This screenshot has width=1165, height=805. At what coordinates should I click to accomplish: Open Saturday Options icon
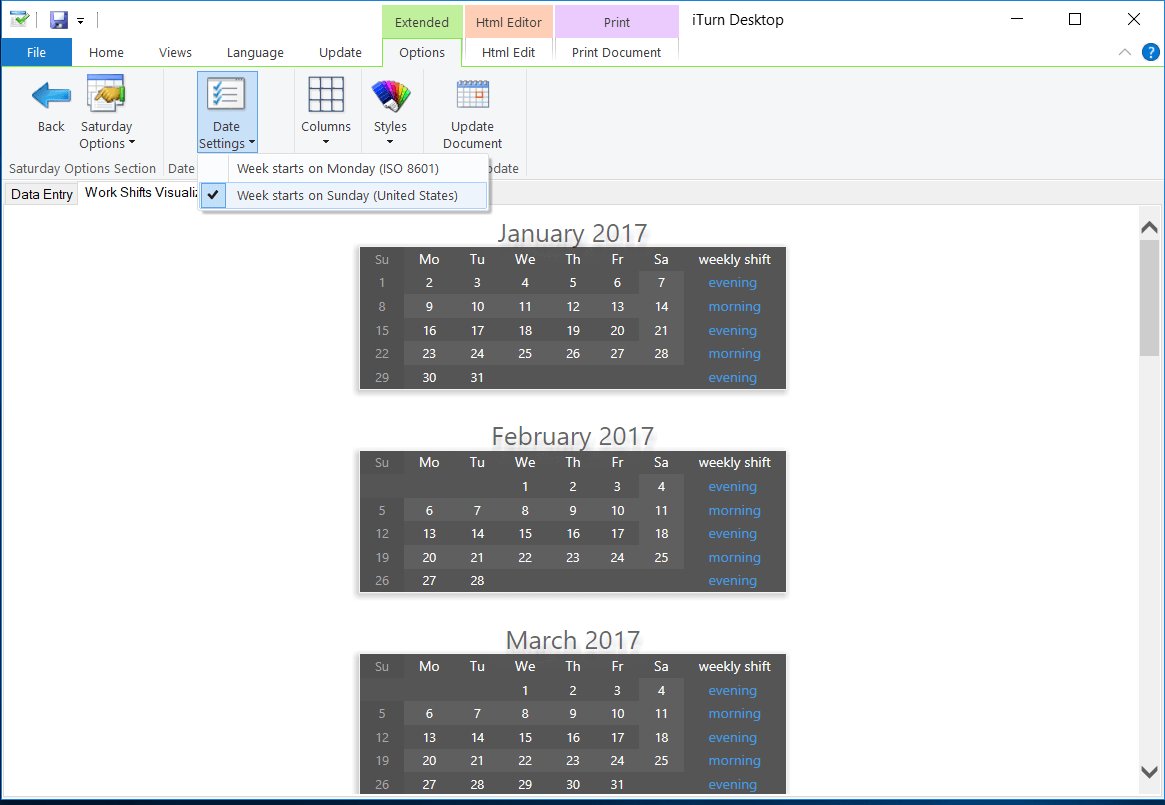pos(106,96)
